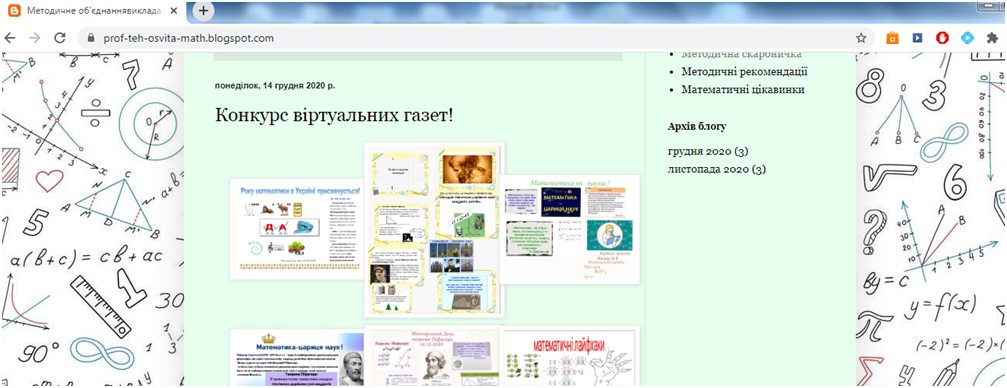Open the математичні лайфхаки newspaper image
The height and width of the screenshot is (388, 1007).
[x=569, y=357]
